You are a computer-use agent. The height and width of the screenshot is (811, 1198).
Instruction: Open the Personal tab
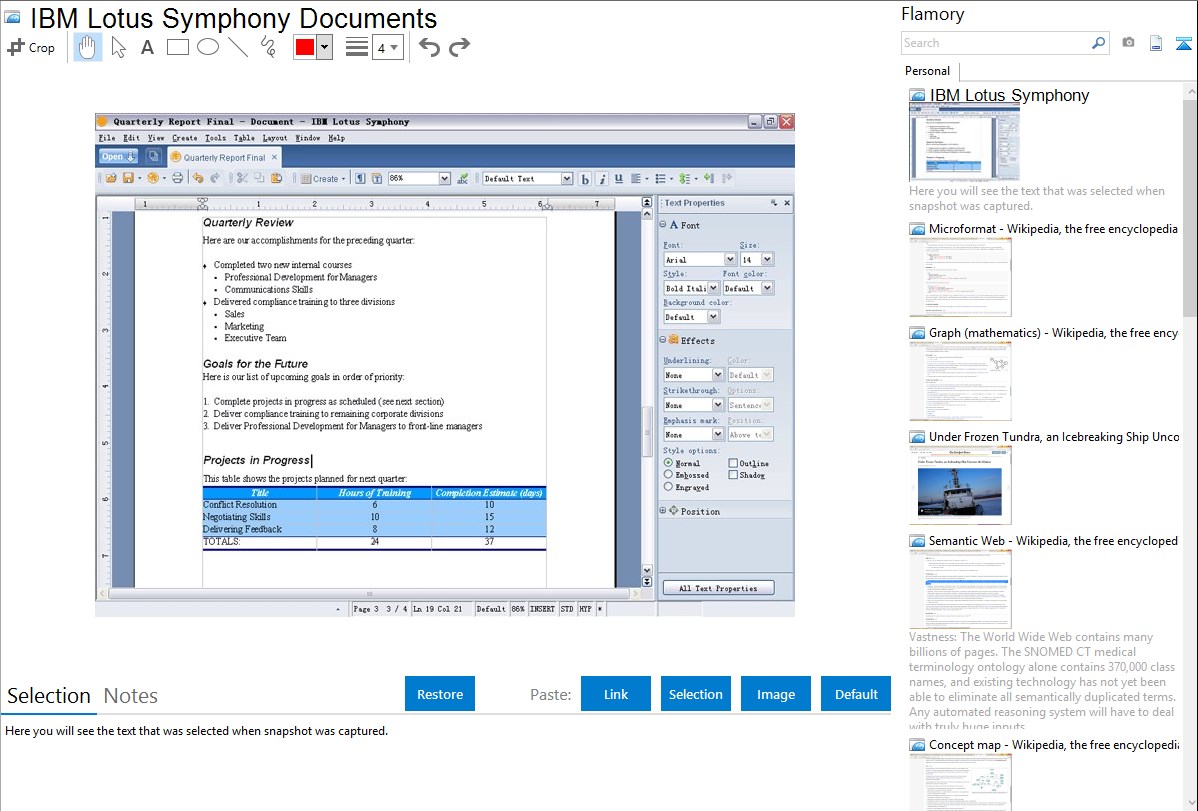[928, 71]
